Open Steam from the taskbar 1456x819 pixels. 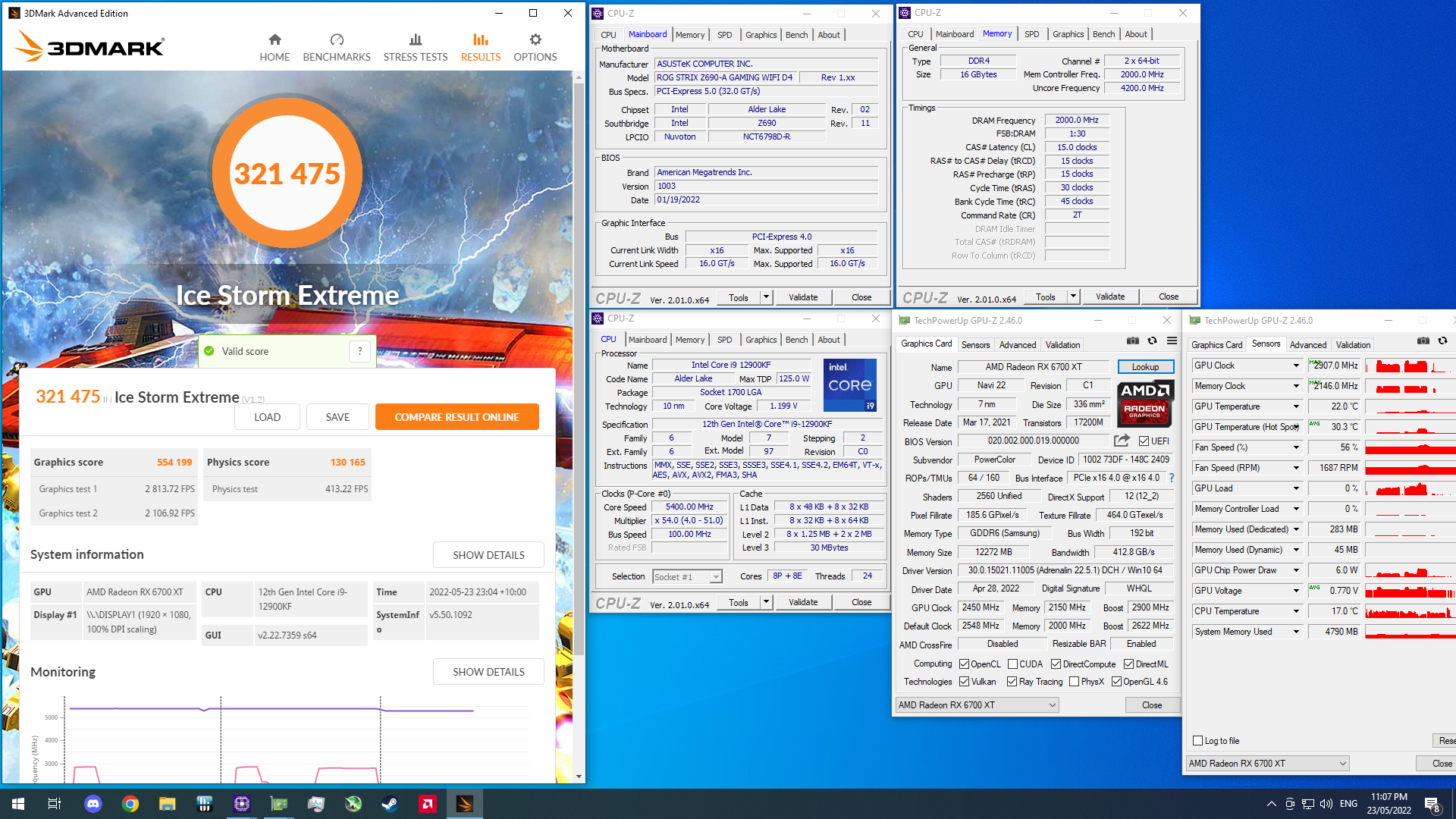click(391, 804)
